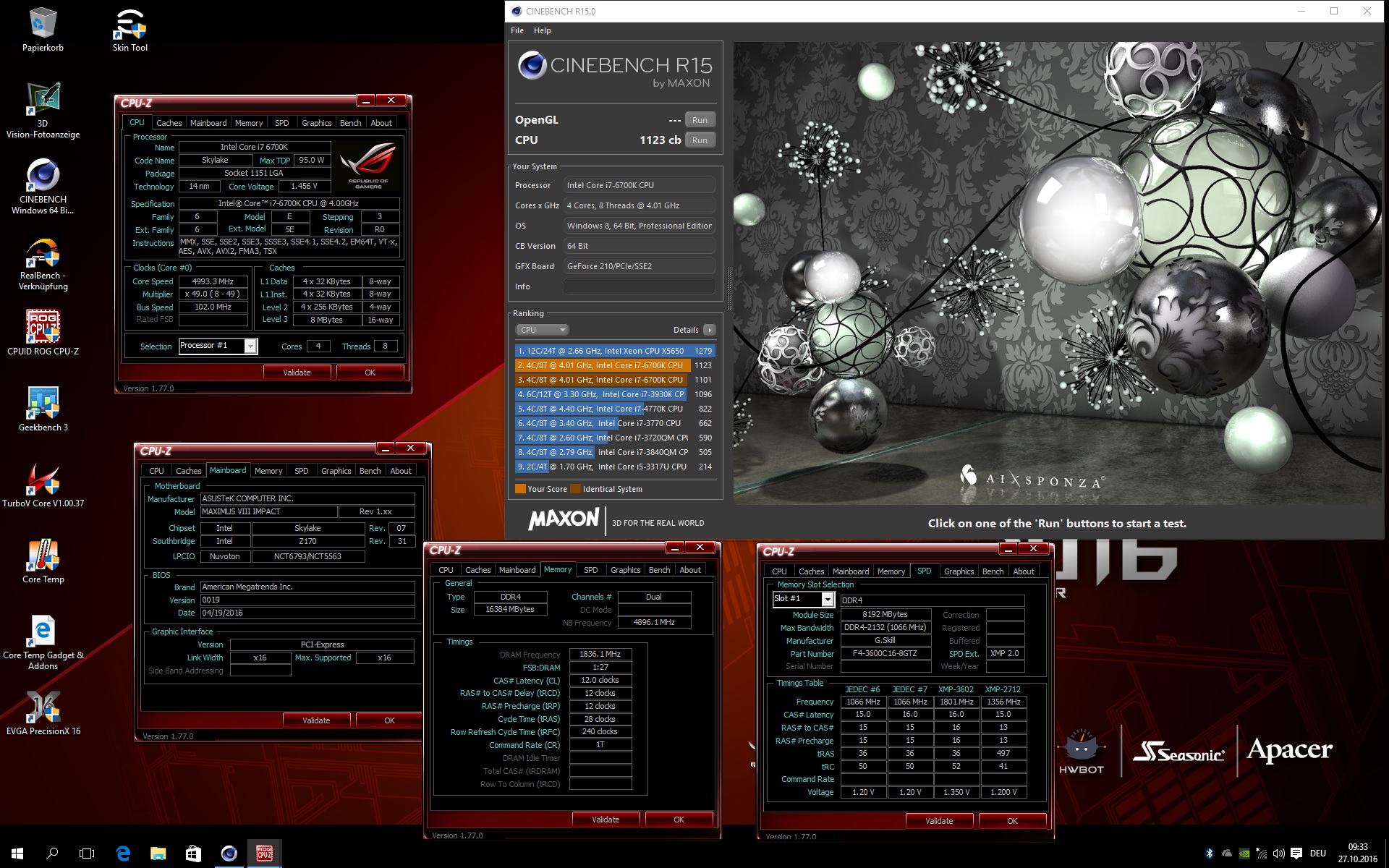Image resolution: width=1389 pixels, height=868 pixels.
Task: Open Core Temp Gadget & Addons shortcut
Action: tap(43, 642)
